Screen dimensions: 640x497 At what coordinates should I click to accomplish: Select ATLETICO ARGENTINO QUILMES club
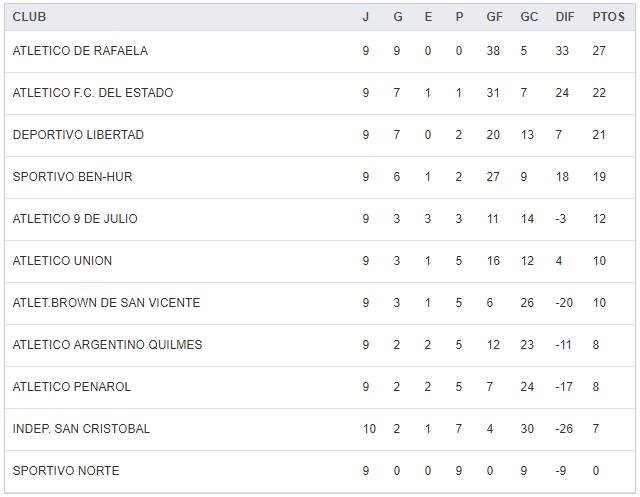107,345
